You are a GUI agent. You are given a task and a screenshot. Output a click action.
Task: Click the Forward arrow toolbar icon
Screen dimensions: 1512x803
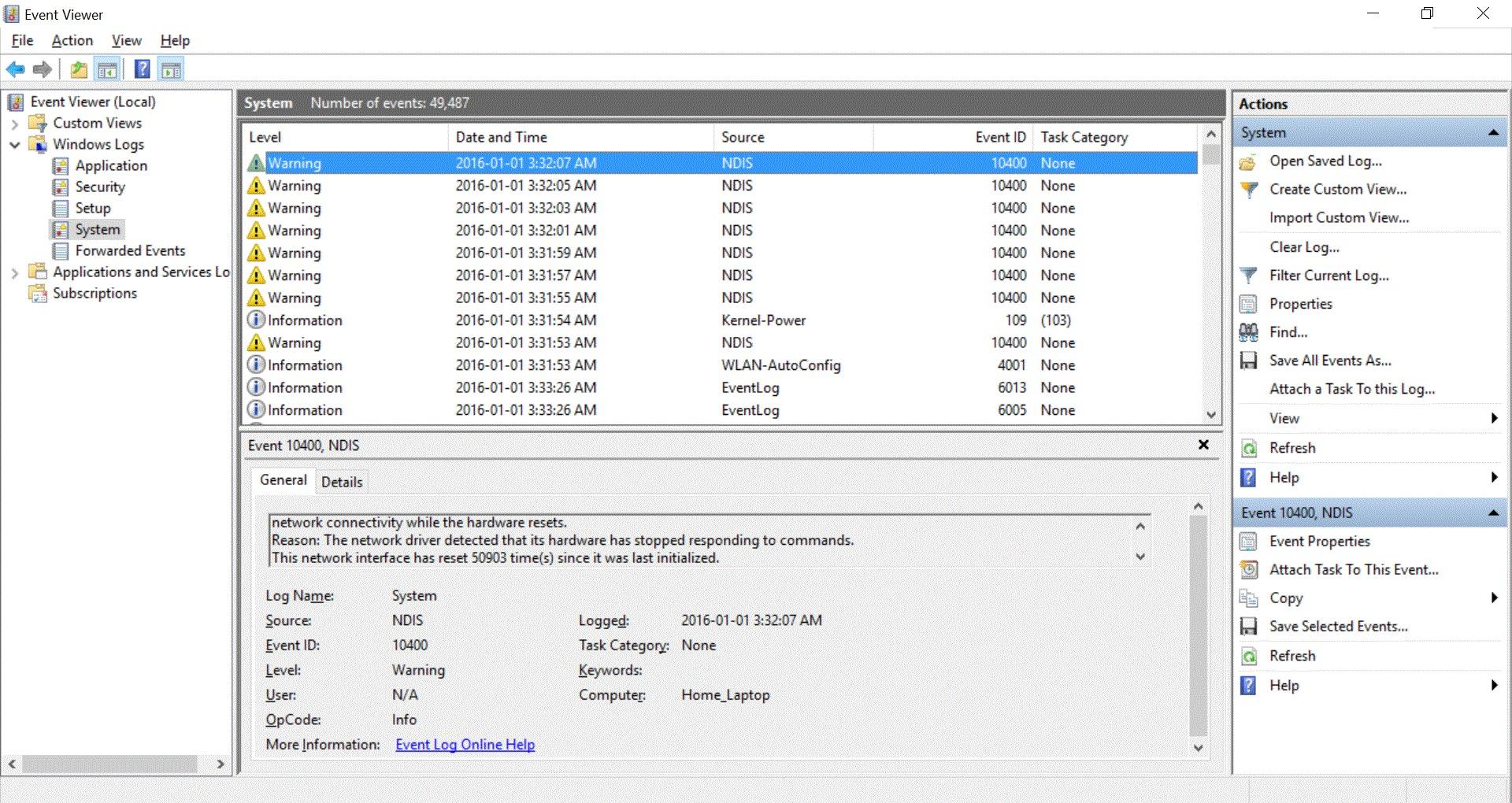point(43,70)
